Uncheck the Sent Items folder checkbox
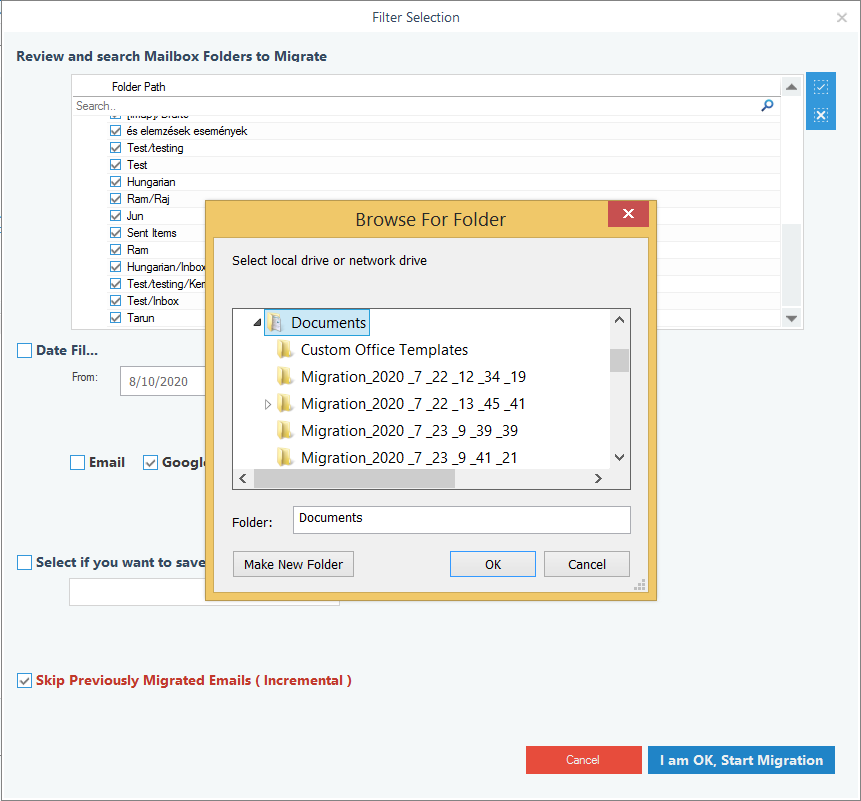The width and height of the screenshot is (861, 801). 115,233
